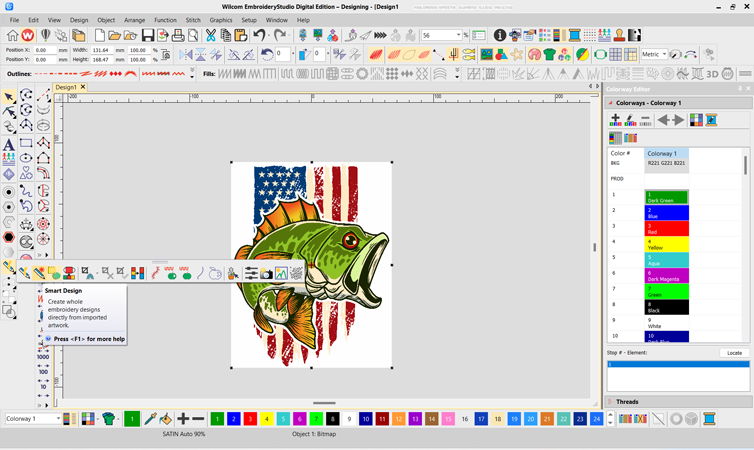Click the Rectangle shape tool
The image size is (754, 450).
(x=26, y=143)
